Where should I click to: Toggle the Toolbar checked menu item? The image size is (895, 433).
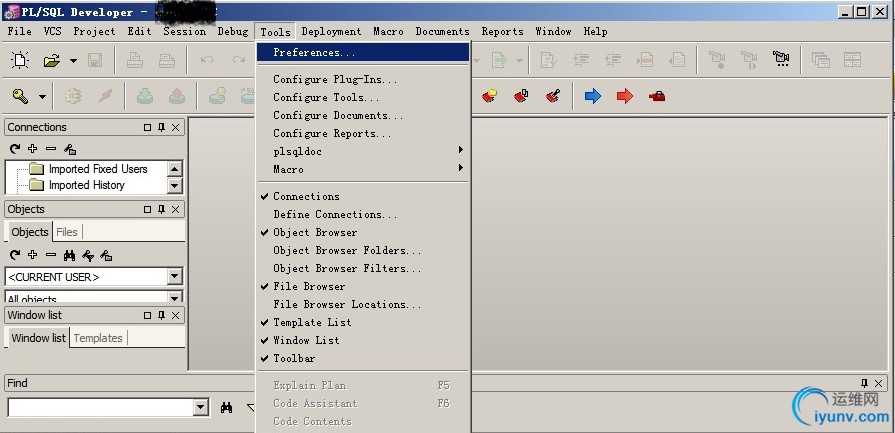[x=363, y=358]
